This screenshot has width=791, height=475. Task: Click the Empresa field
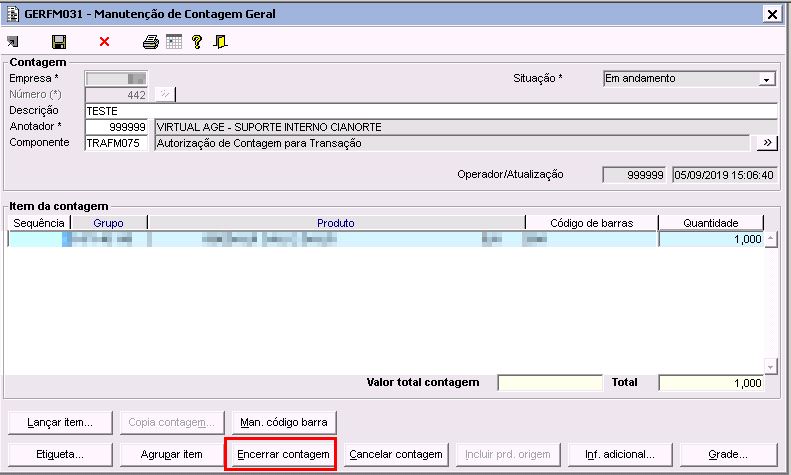[117, 79]
